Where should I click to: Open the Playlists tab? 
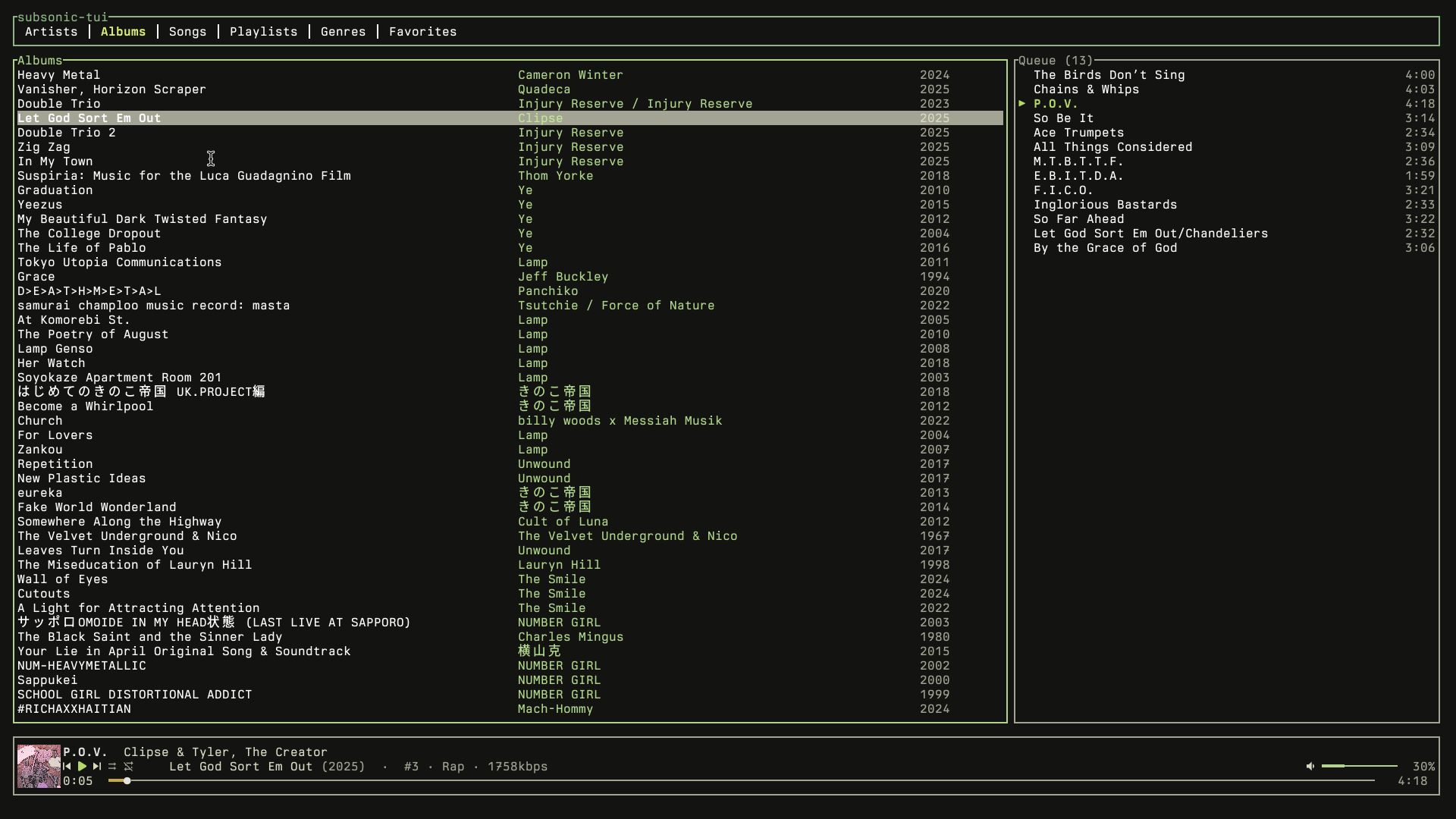tap(263, 32)
